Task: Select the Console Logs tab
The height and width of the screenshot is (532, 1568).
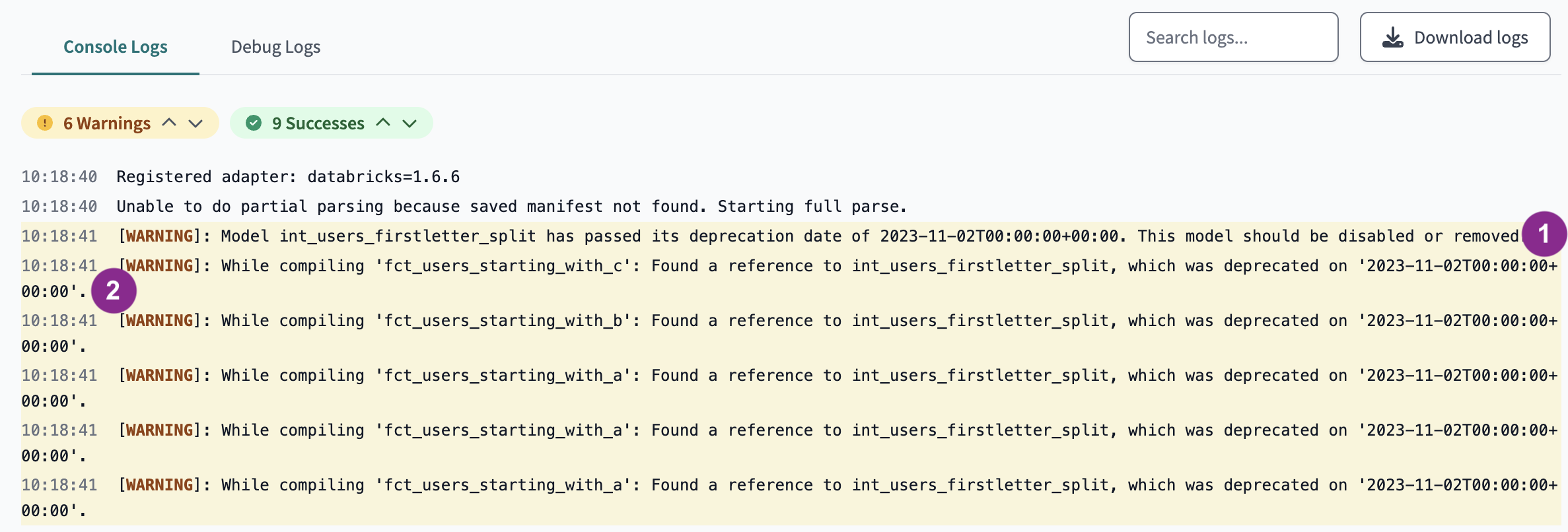Action: click(x=116, y=47)
